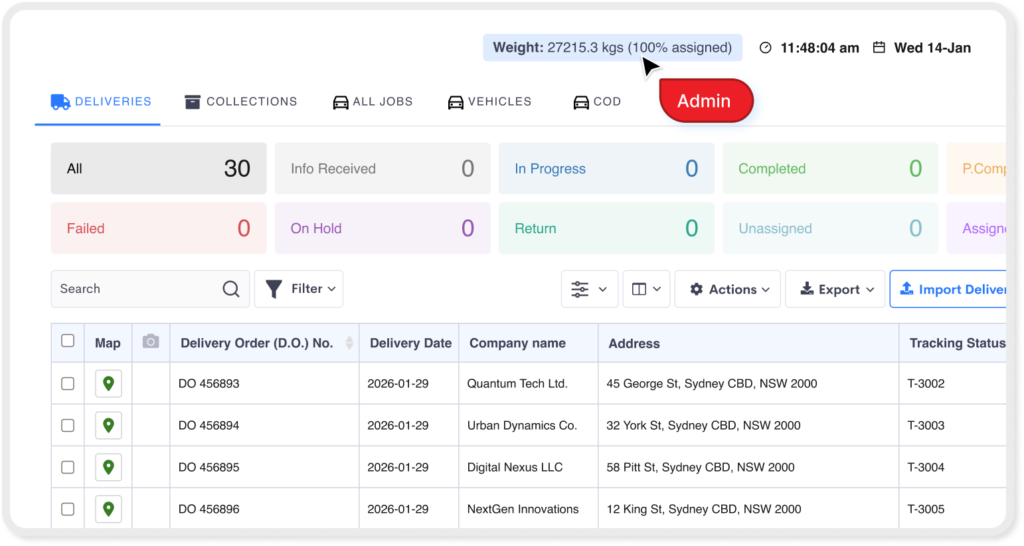
Task: Click map pin icon for DO 456893
Action: 108,383
